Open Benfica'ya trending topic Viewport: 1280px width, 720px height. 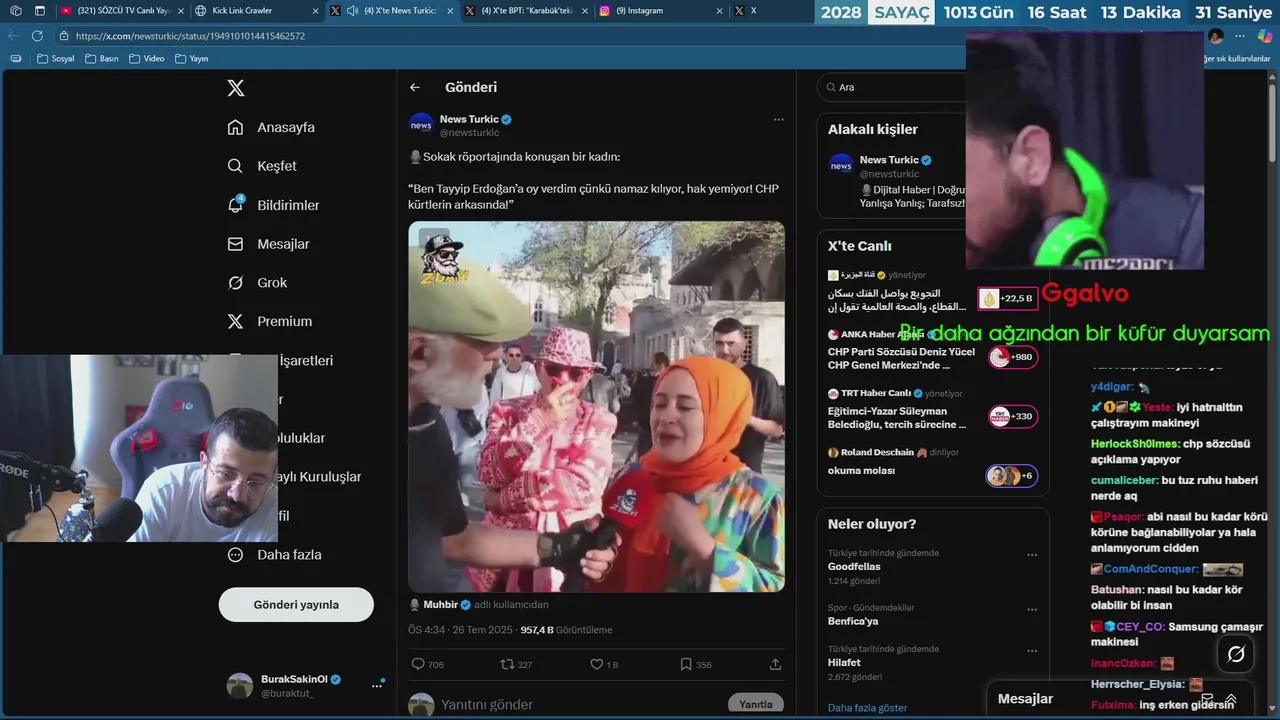coord(852,621)
